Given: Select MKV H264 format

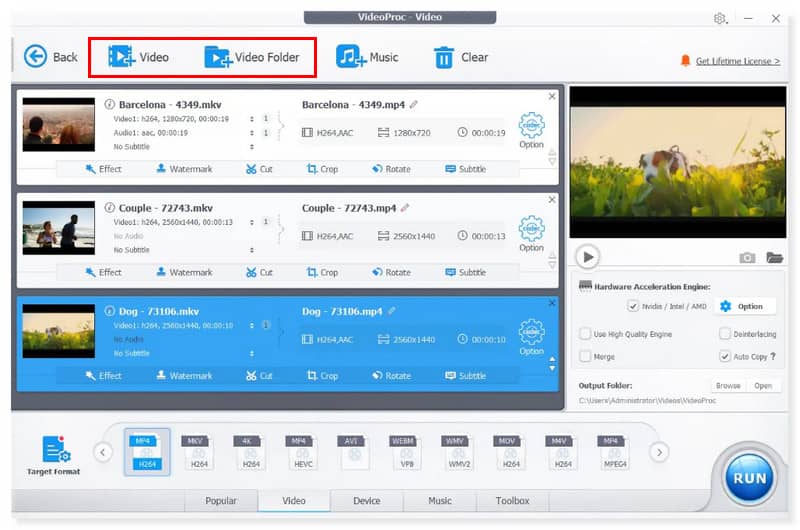Looking at the screenshot, I should pos(198,452).
